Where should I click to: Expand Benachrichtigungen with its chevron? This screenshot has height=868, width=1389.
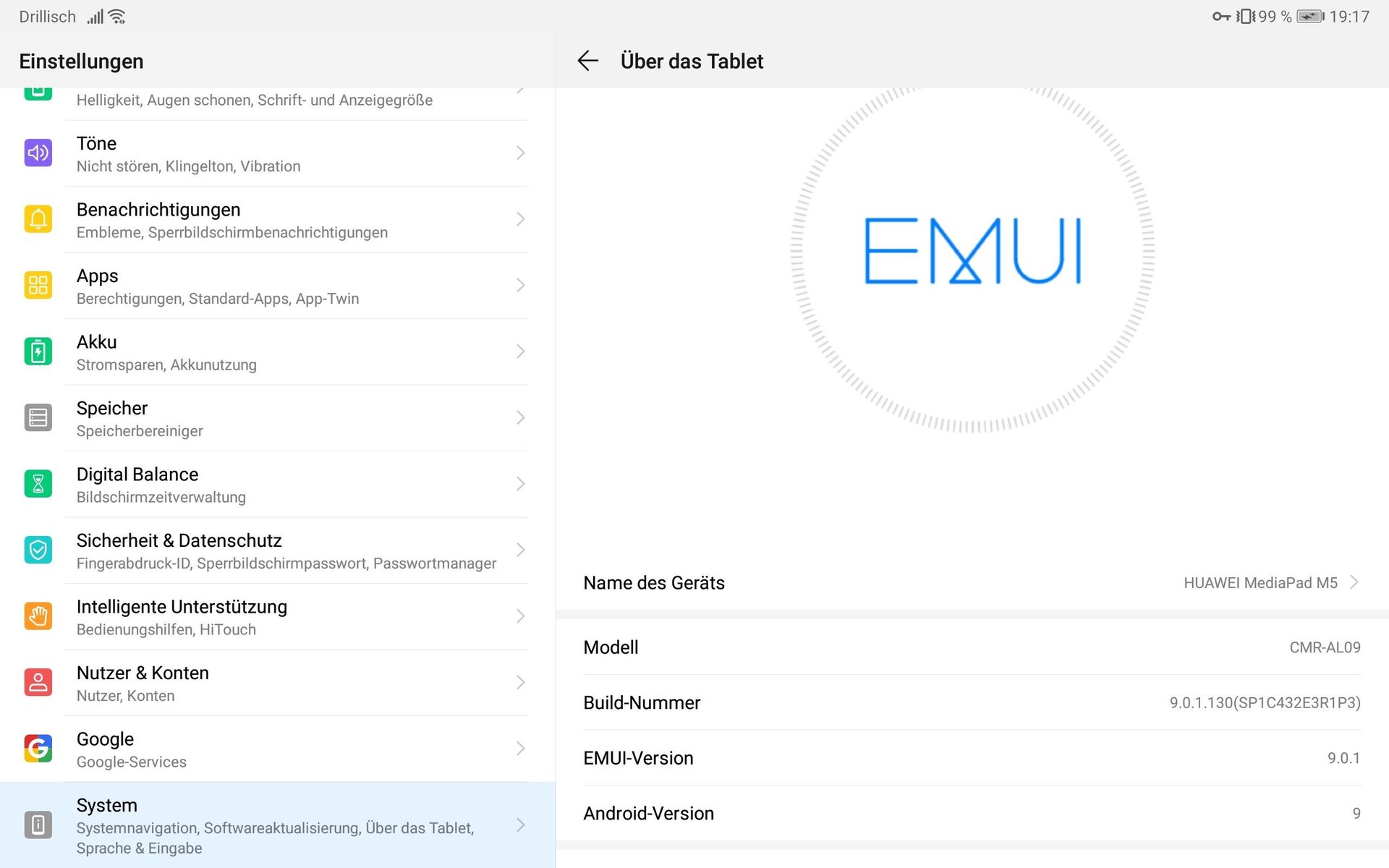coord(520,218)
